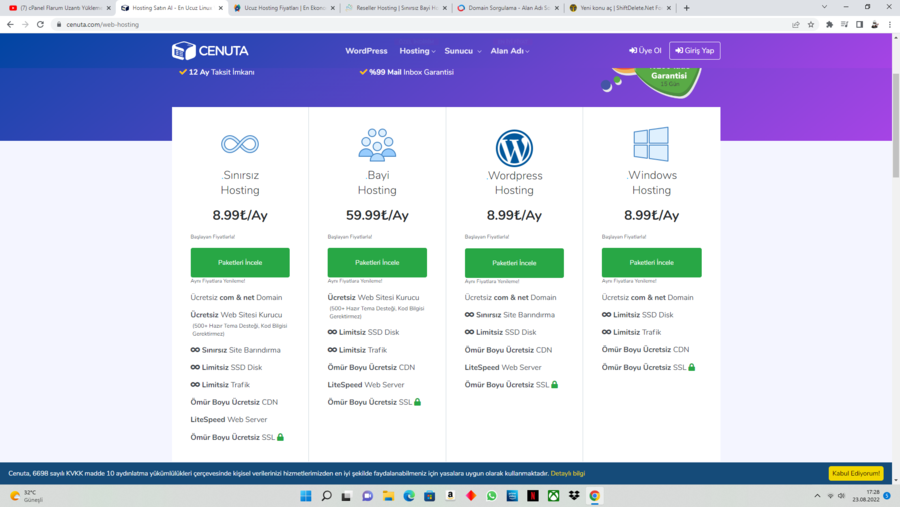Open Dropbox from taskbar
The image size is (900, 507).
coord(574,496)
